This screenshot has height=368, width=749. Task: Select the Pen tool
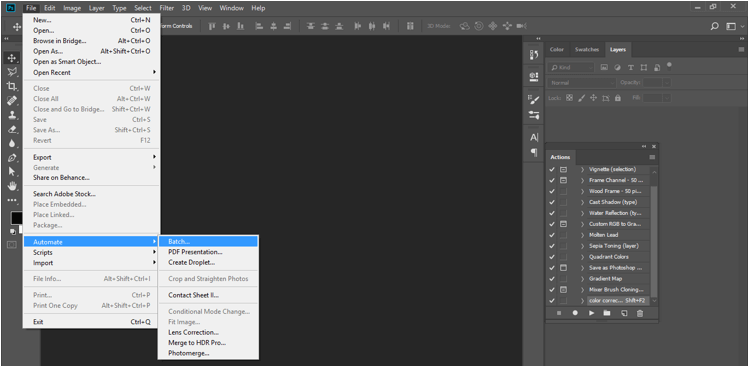(12, 158)
